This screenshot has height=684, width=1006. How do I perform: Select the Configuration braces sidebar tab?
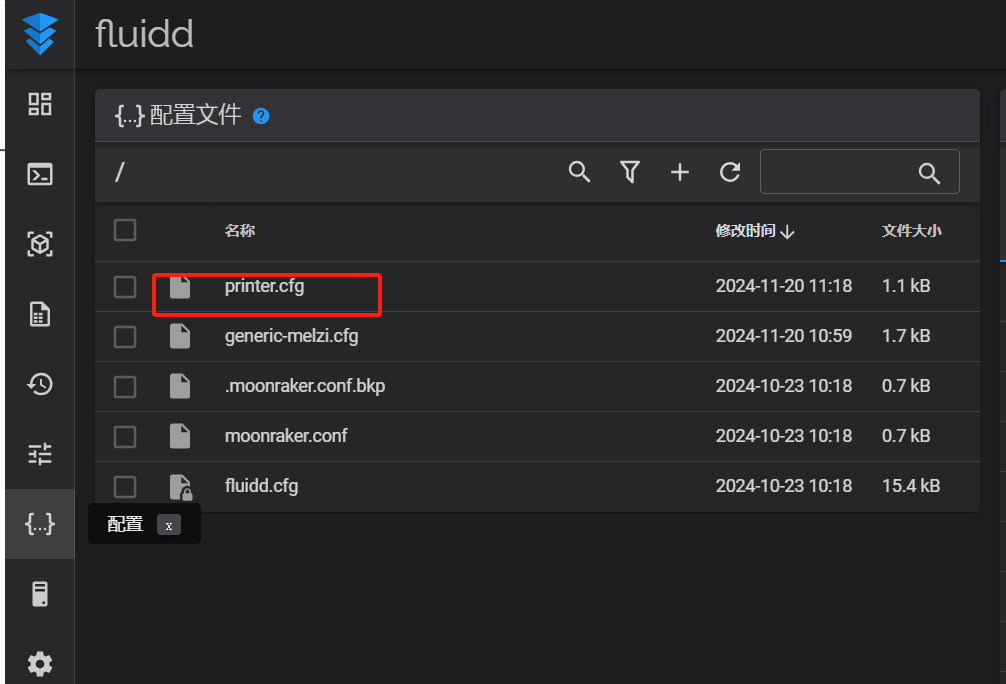[40, 524]
